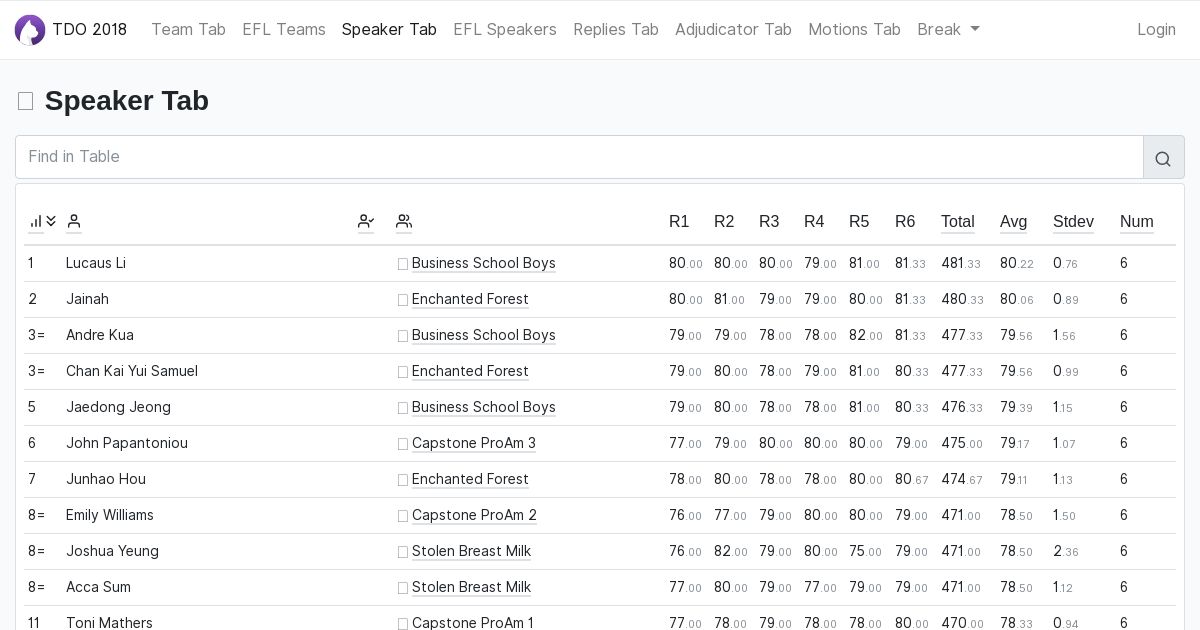This screenshot has width=1200, height=630.
Task: Sort table by Stdev column
Action: click(1073, 222)
